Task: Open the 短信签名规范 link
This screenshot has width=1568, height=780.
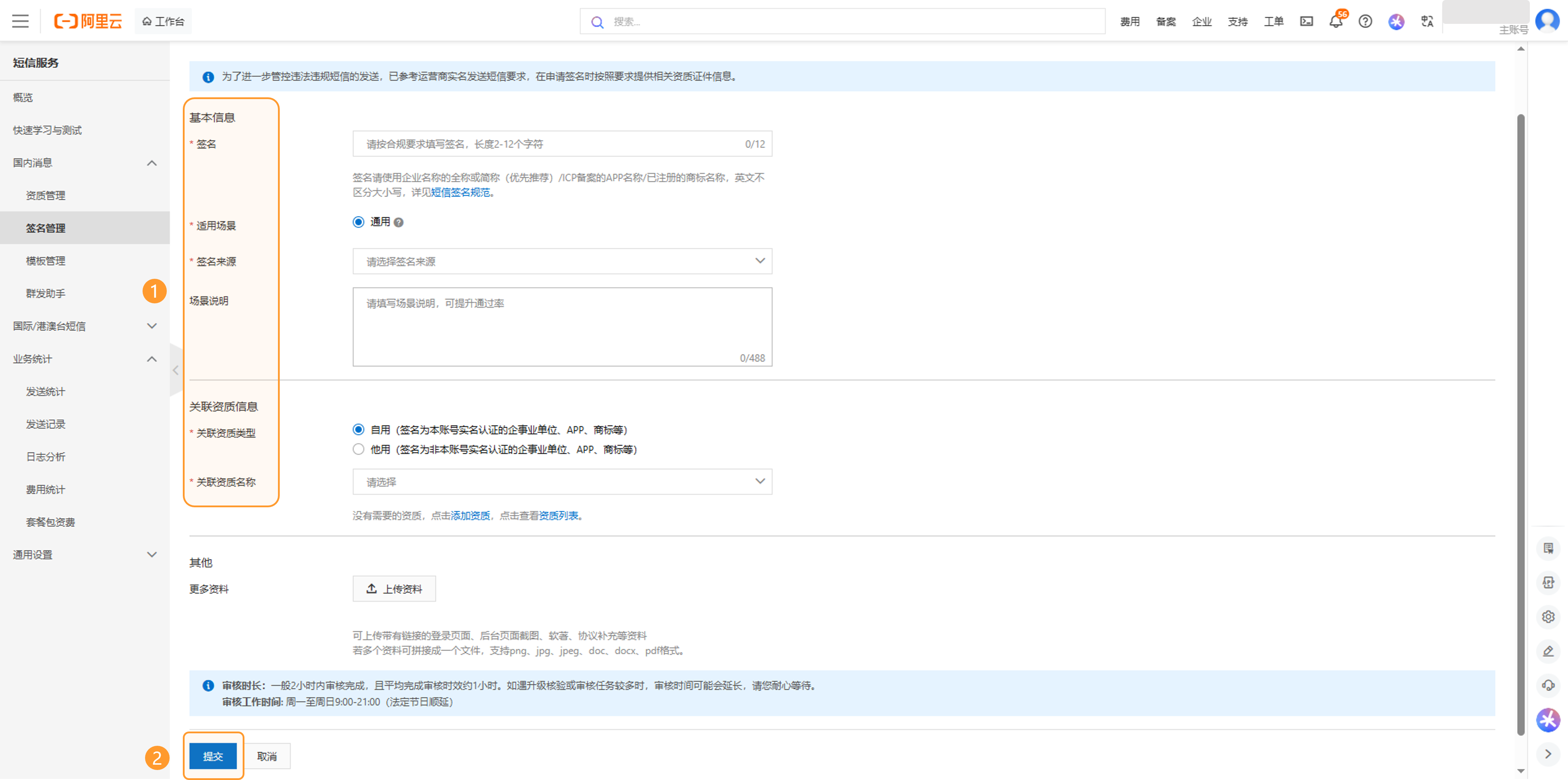Action: 460,193
